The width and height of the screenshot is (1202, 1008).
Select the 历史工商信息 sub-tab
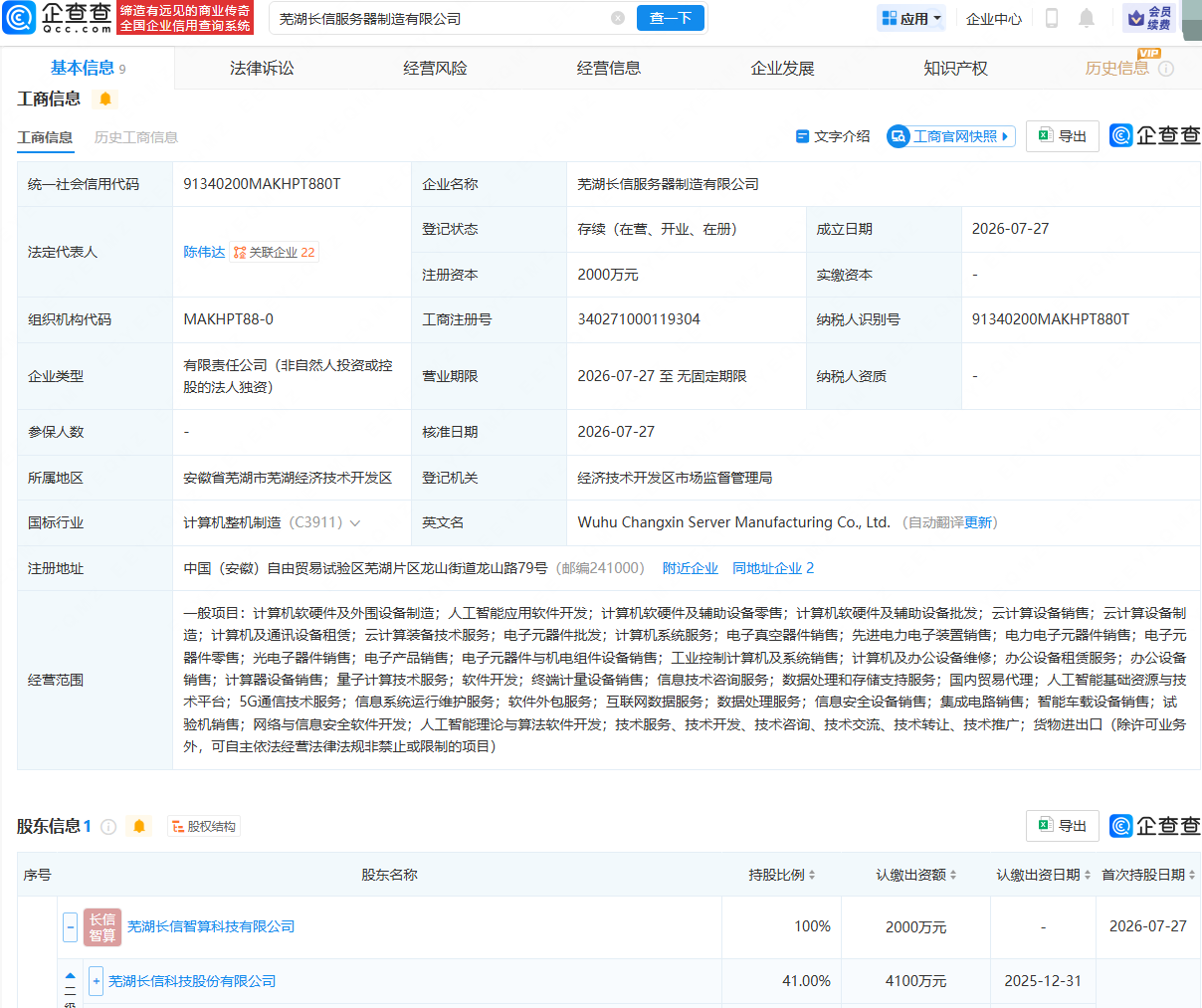[x=136, y=137]
